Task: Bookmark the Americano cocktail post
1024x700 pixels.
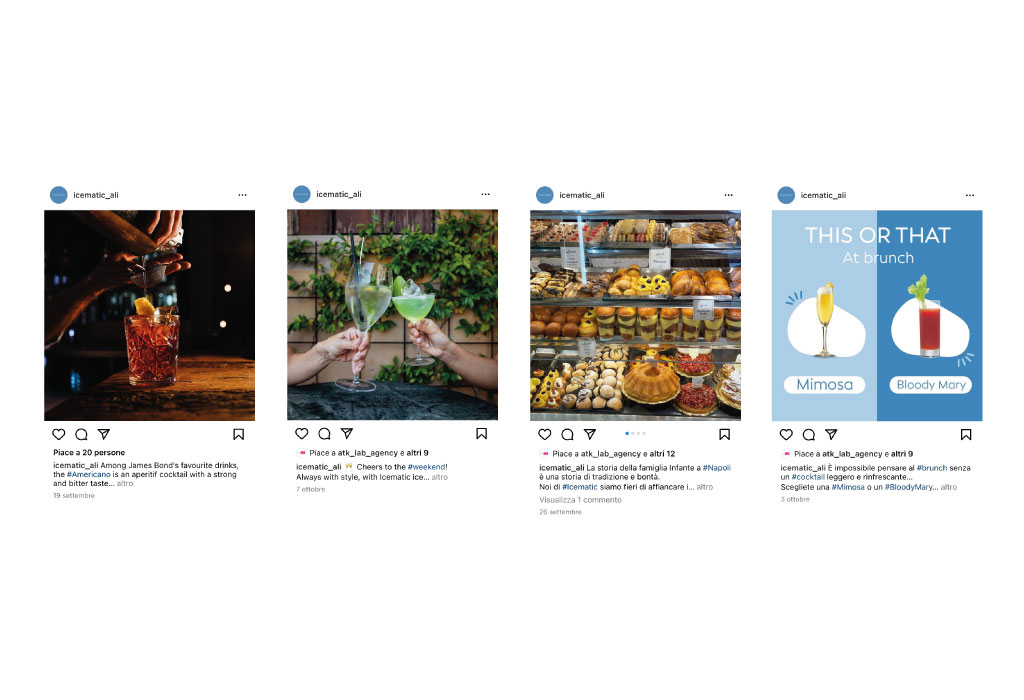Action: [238, 434]
